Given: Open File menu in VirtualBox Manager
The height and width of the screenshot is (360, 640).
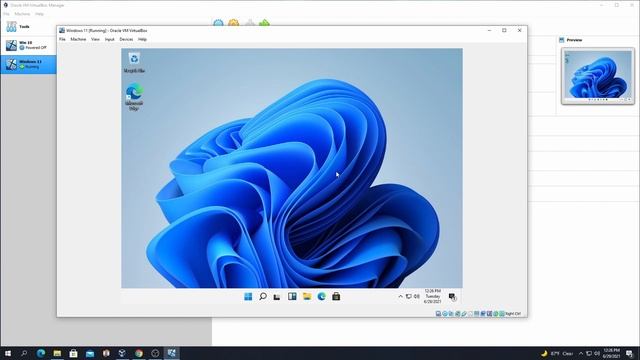Looking at the screenshot, I should pos(6,14).
